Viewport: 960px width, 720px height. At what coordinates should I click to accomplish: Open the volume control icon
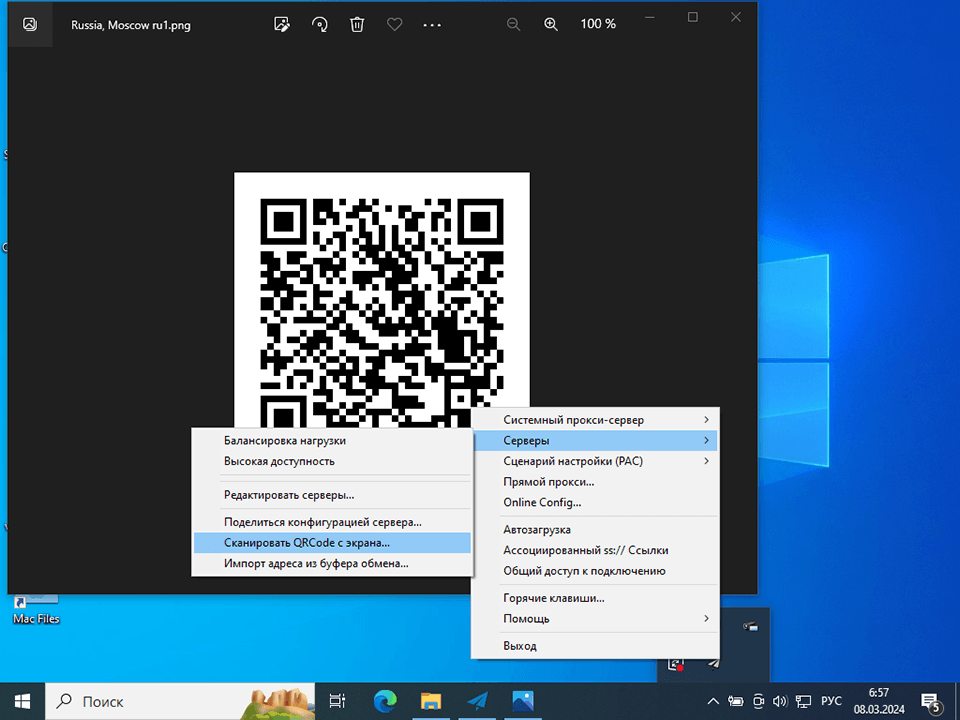click(x=779, y=701)
